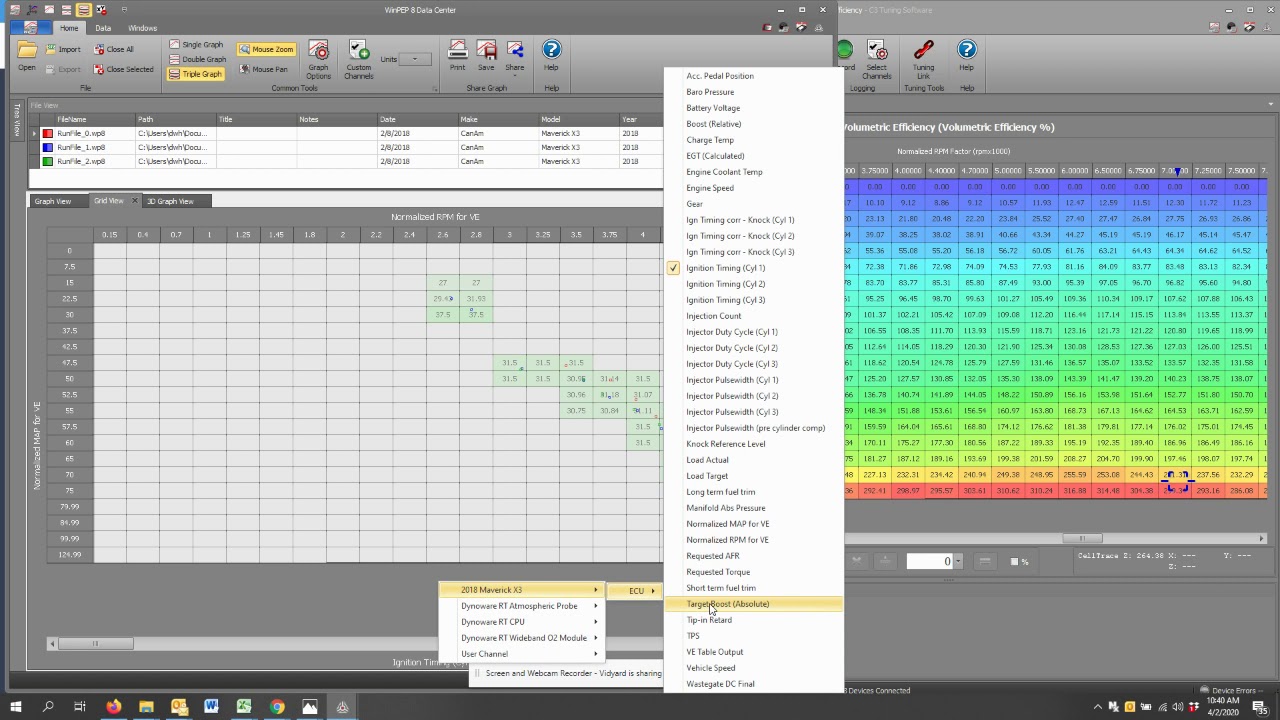Click the red color swatch of RunFile_0.wp8
Image resolution: width=1280 pixels, height=720 pixels.
coord(47,133)
